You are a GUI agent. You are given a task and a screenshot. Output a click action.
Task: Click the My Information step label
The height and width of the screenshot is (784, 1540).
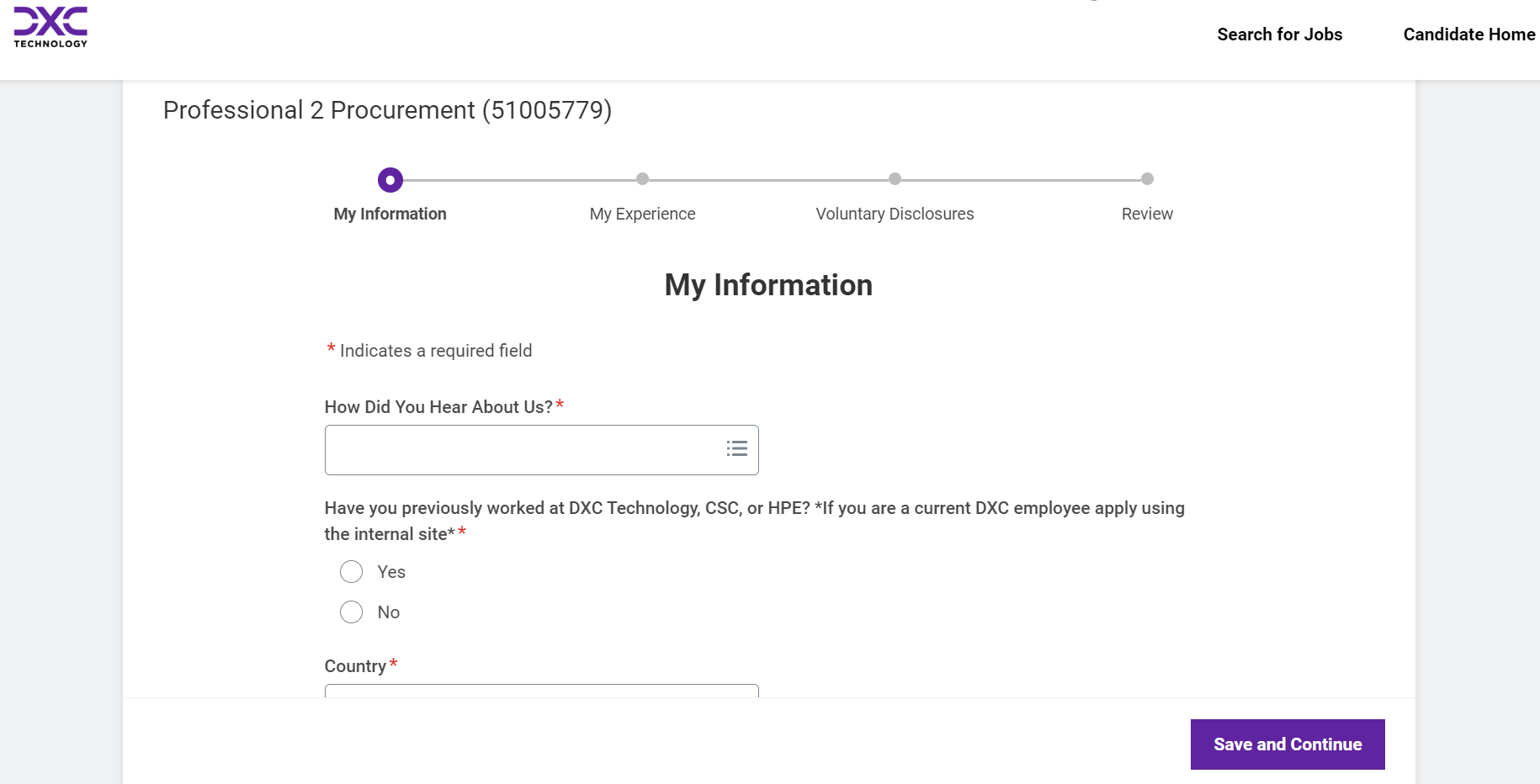[x=390, y=214]
